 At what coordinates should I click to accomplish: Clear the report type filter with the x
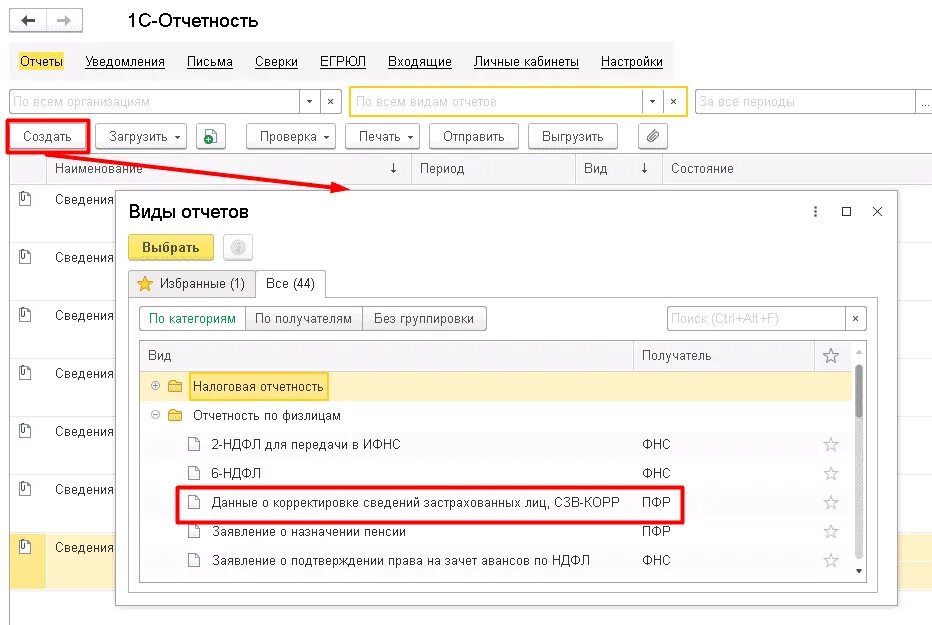tap(673, 102)
